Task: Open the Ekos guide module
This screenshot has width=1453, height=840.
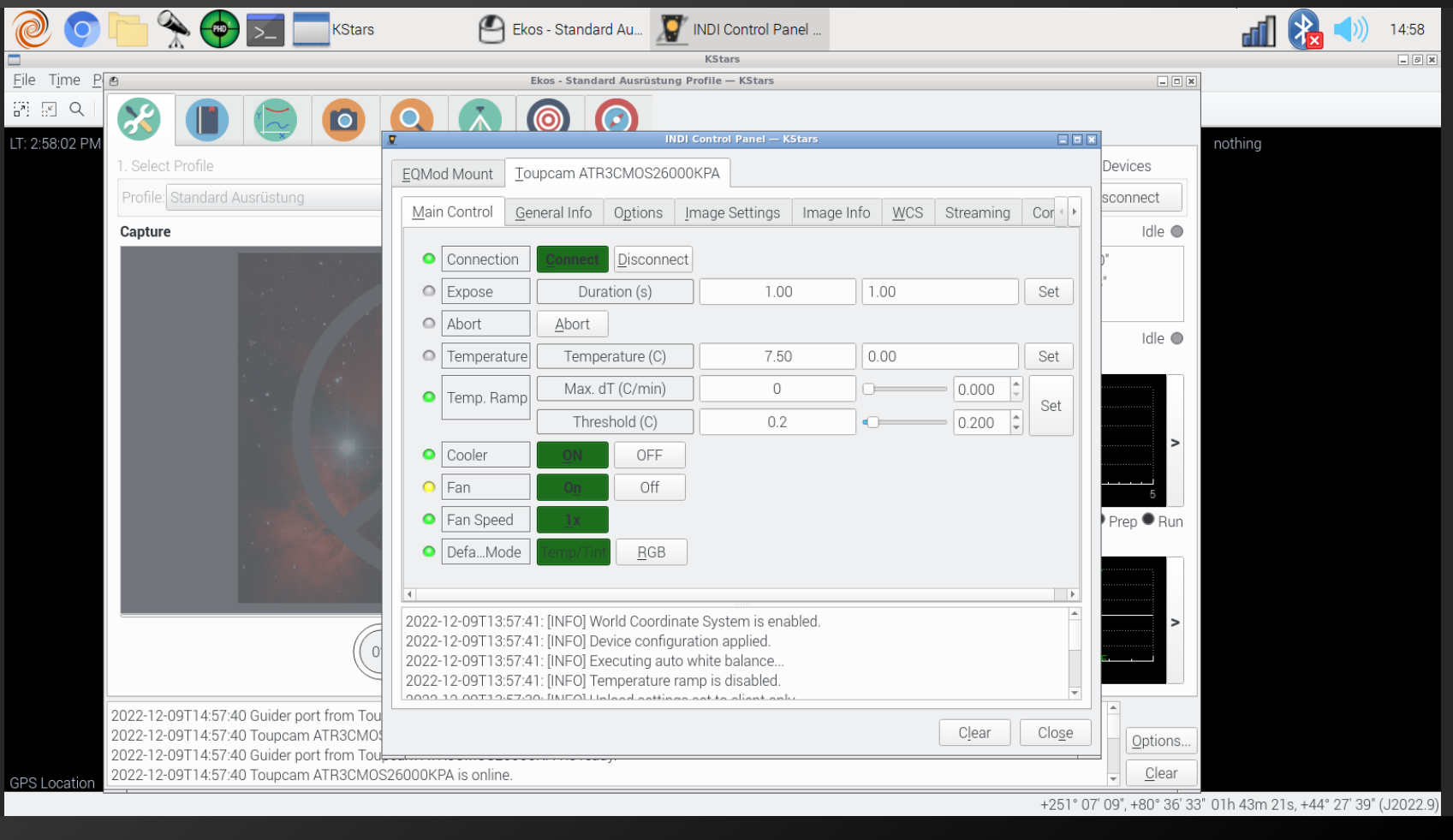Action: click(616, 117)
